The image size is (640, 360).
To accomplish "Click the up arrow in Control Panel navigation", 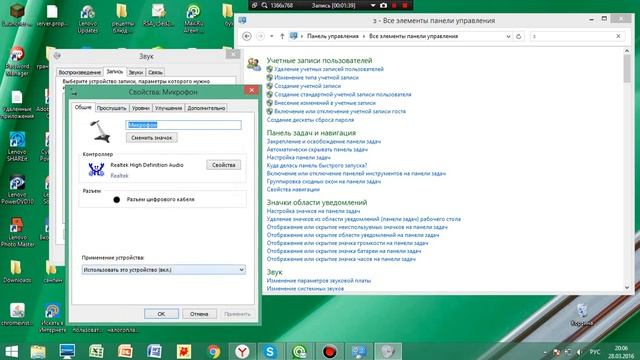I will [282, 36].
